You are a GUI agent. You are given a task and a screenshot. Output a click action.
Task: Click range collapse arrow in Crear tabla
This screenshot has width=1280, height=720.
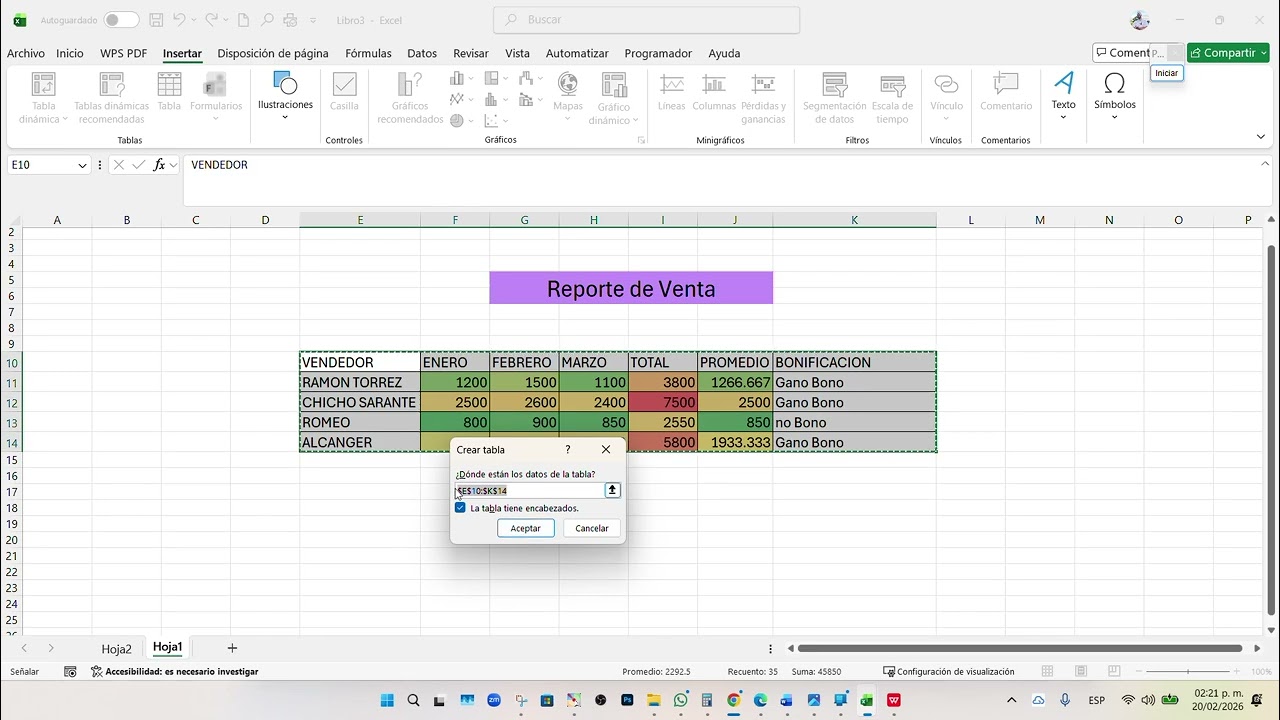(x=612, y=490)
